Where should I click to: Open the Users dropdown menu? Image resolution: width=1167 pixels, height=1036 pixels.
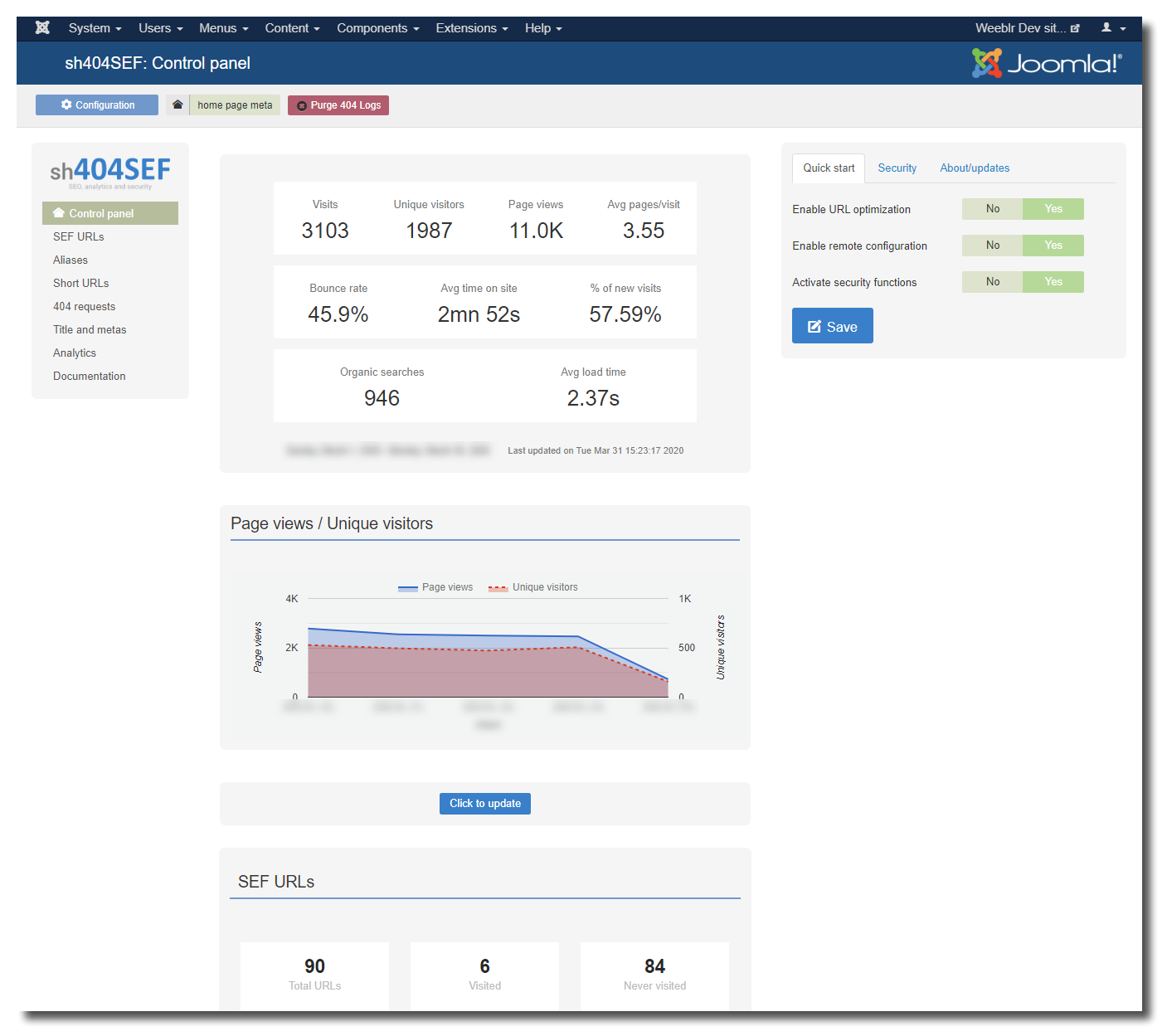click(x=160, y=27)
